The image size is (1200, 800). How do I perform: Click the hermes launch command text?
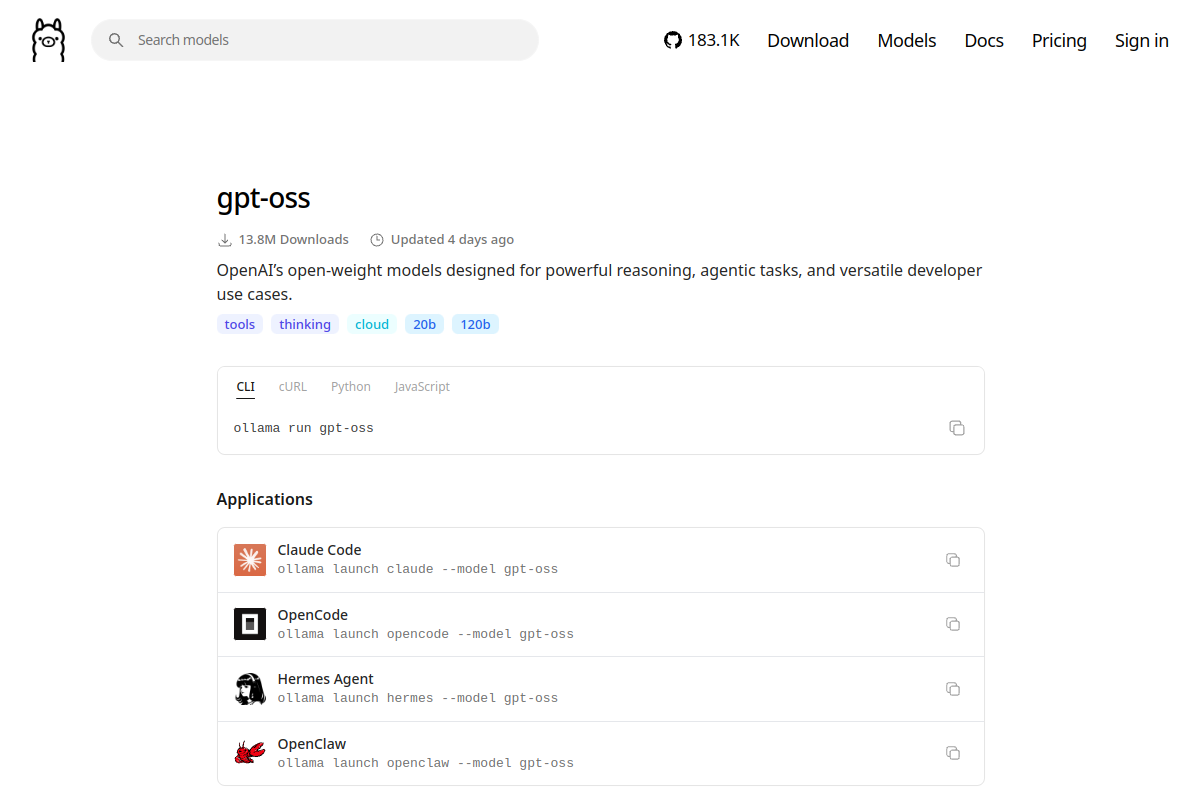(418, 698)
